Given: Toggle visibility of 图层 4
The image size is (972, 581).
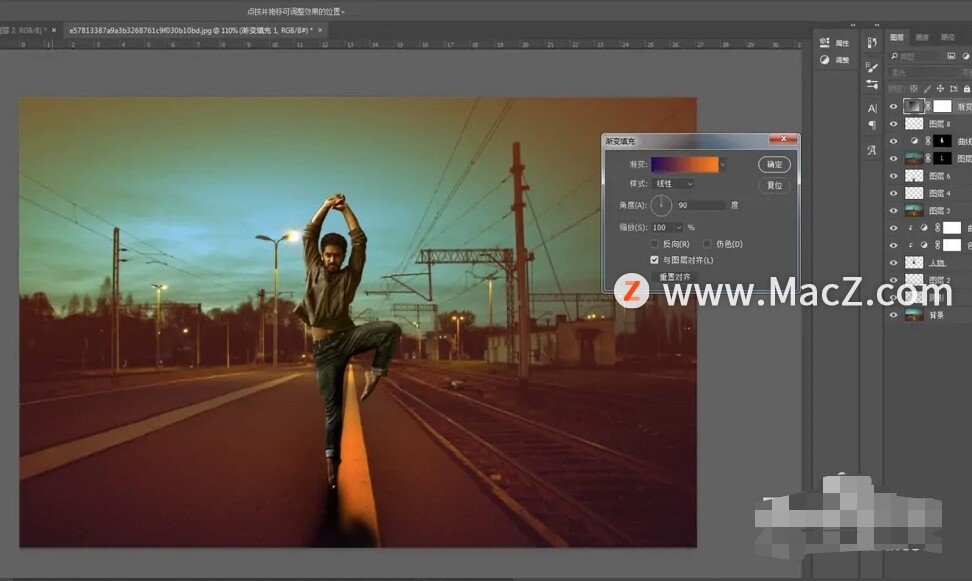Looking at the screenshot, I should coord(893,193).
